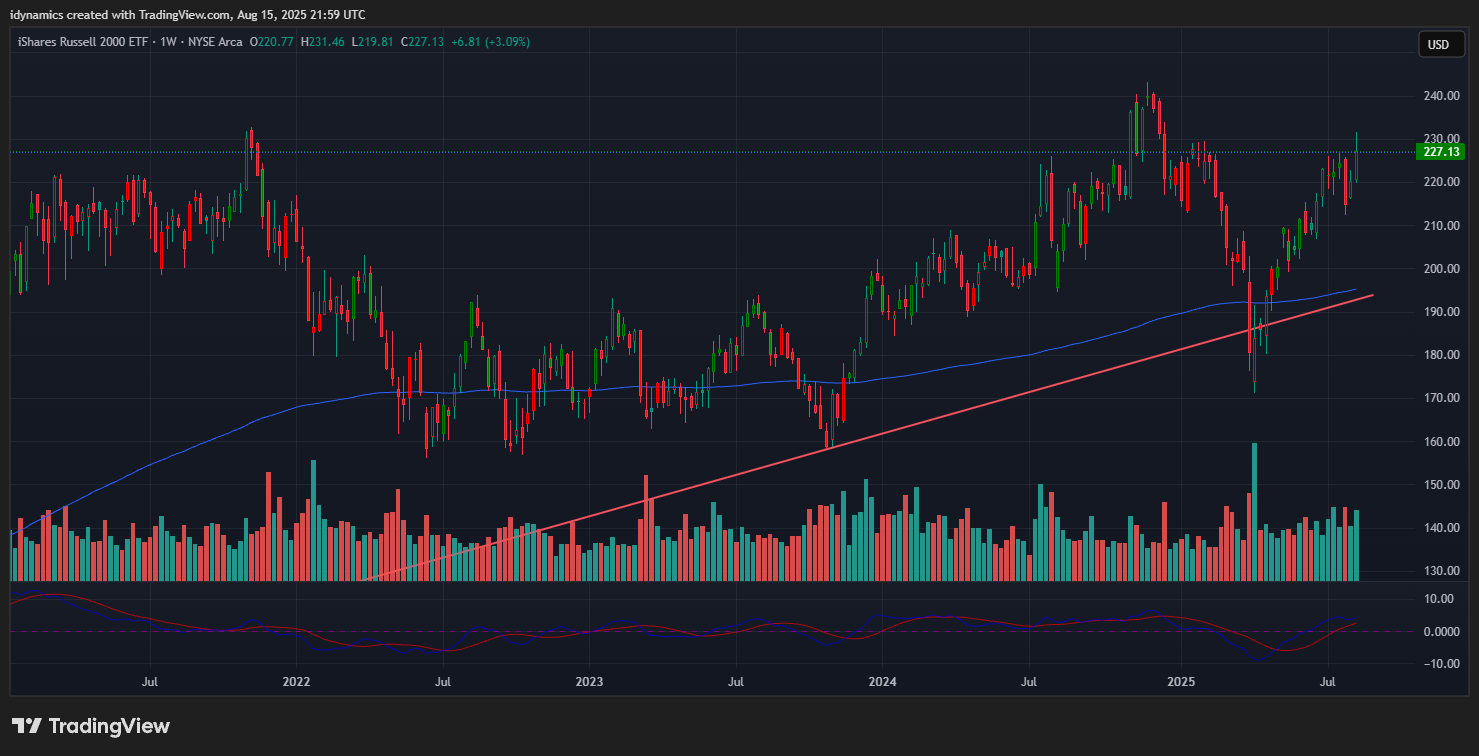The width and height of the screenshot is (1479, 756).
Task: Click the 2022 time axis label
Action: (x=297, y=682)
